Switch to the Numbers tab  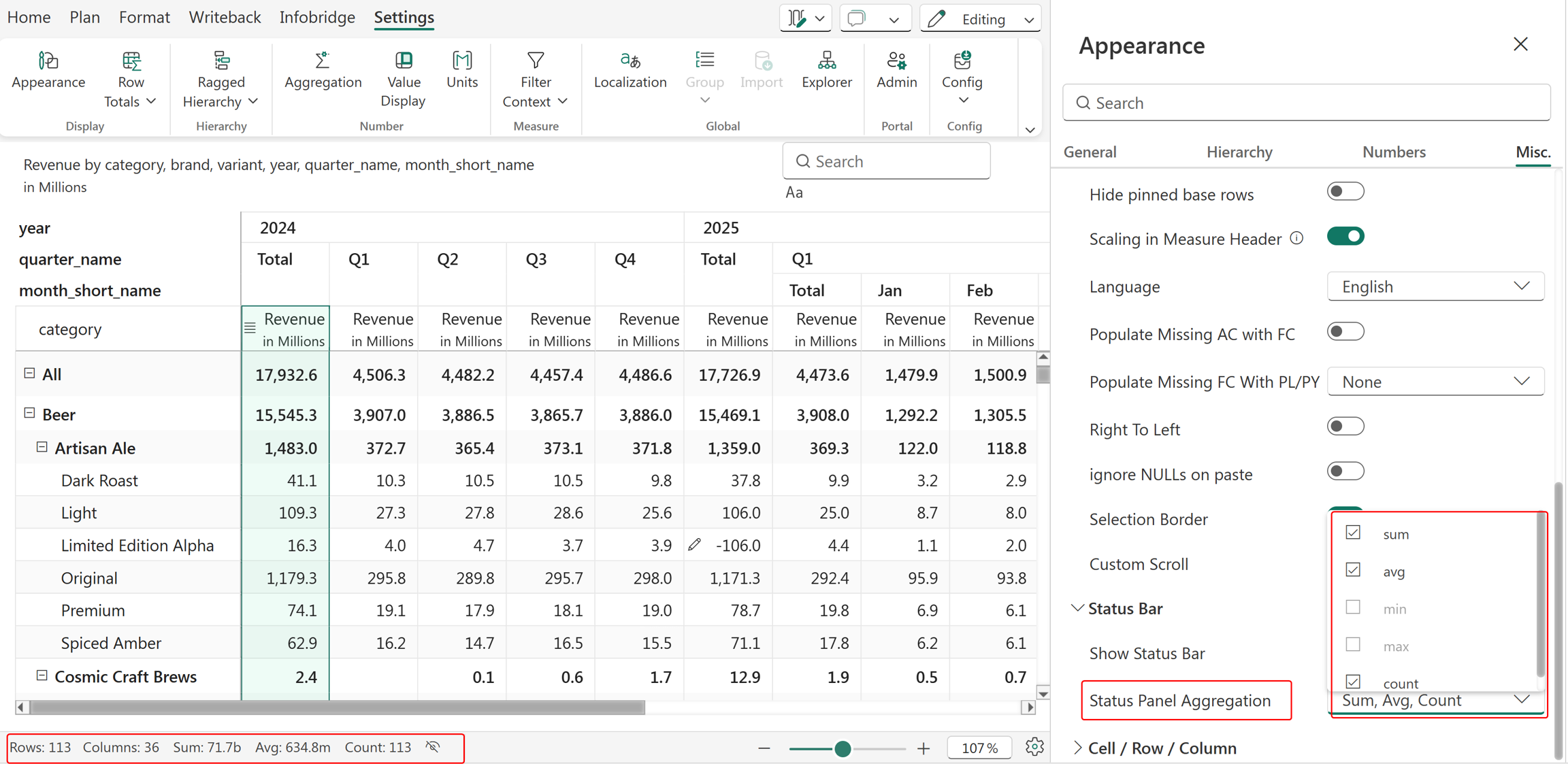coord(1394,152)
